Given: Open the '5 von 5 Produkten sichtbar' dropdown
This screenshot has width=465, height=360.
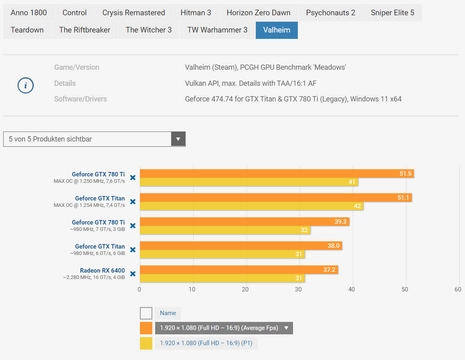Looking at the screenshot, I should [94, 139].
